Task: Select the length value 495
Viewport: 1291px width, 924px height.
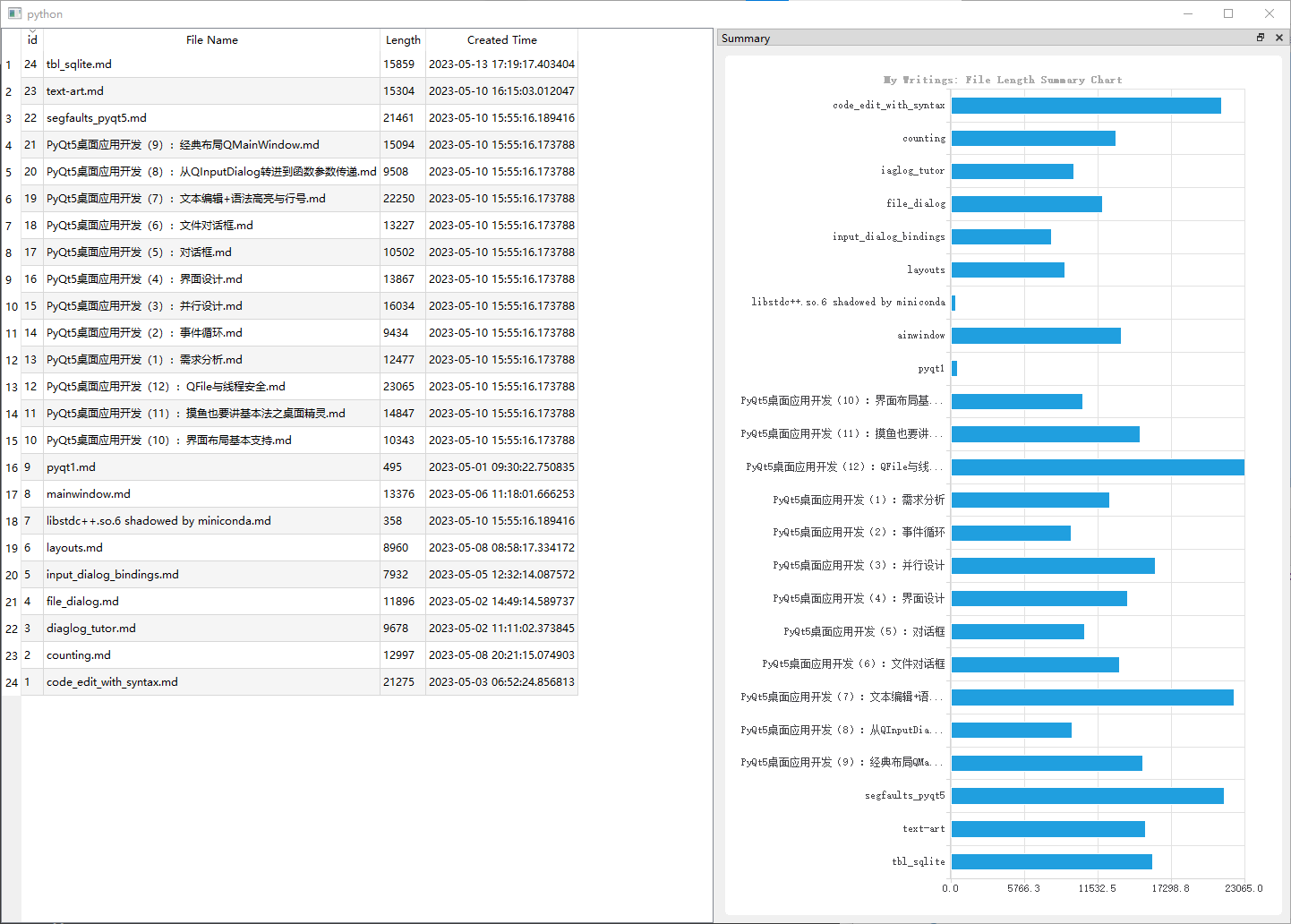Action: pyautogui.click(x=403, y=467)
